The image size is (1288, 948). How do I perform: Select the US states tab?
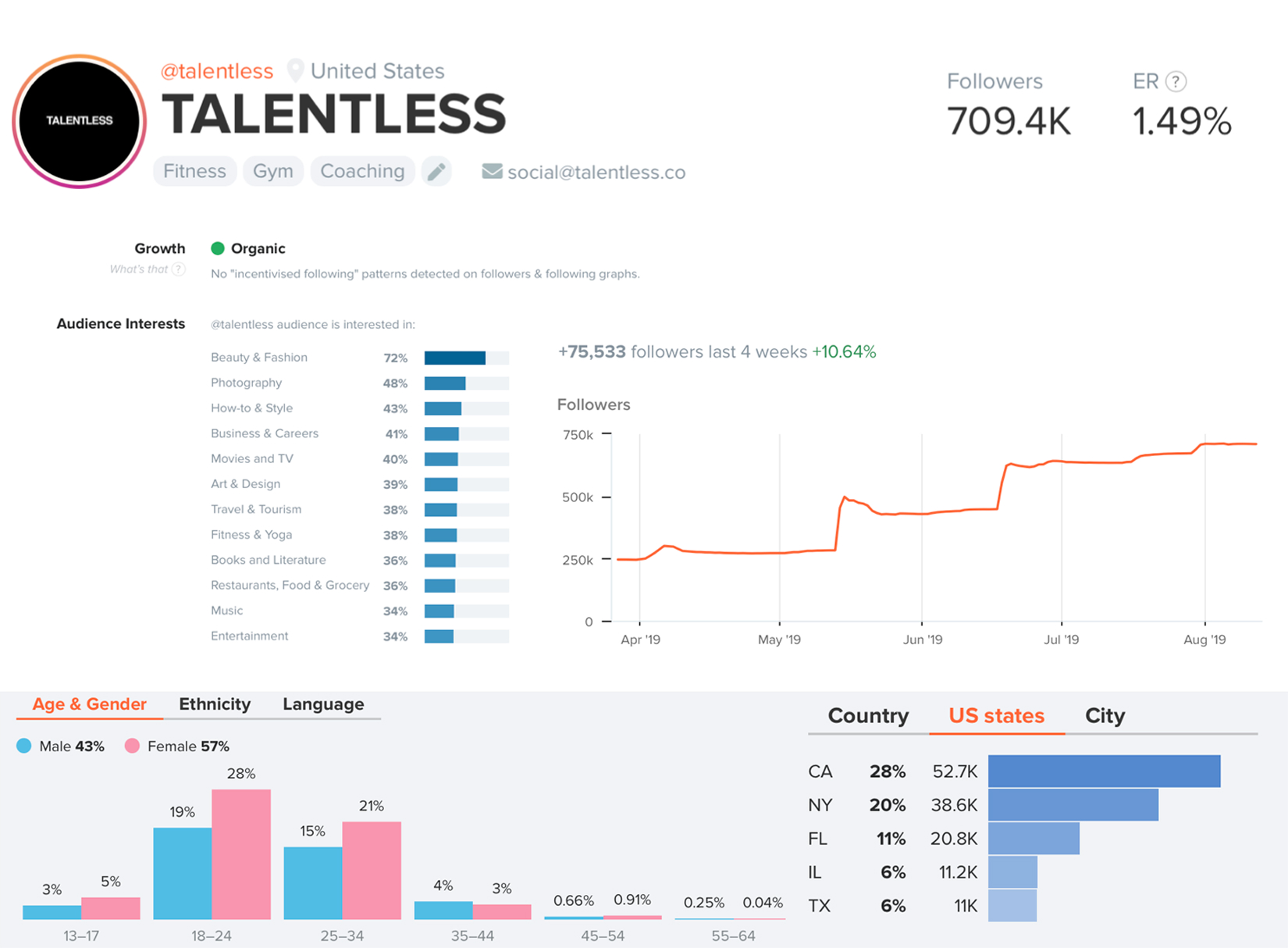point(996,715)
